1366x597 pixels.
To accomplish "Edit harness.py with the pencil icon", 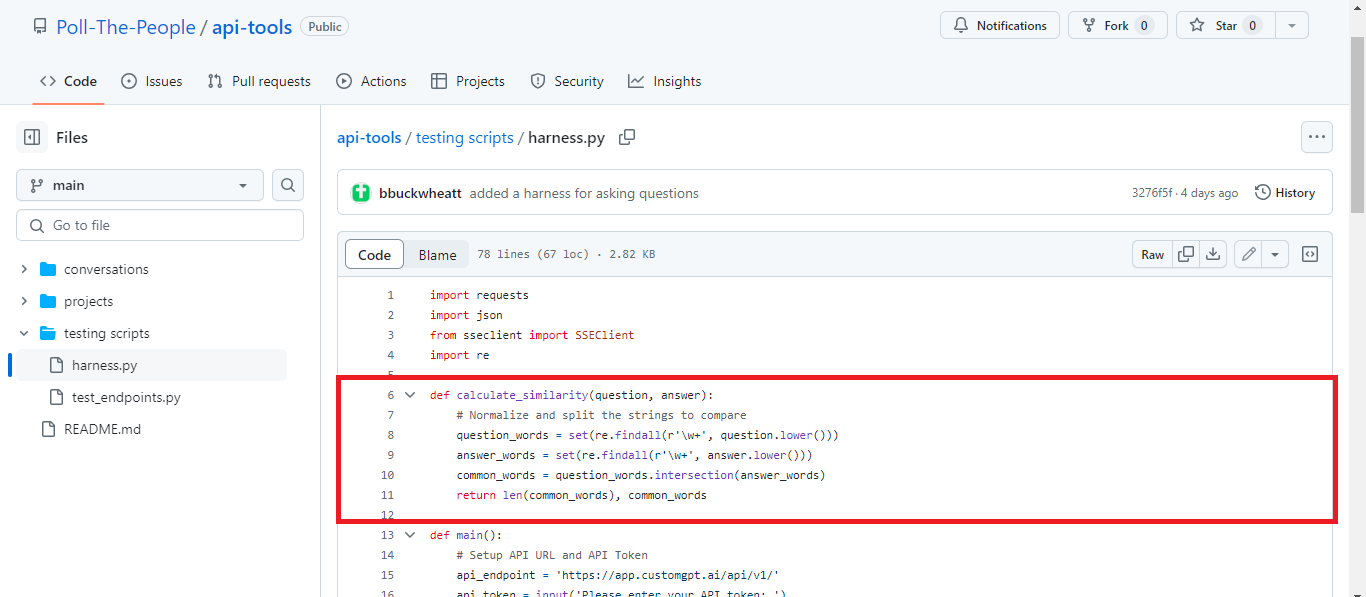I will [1248, 254].
